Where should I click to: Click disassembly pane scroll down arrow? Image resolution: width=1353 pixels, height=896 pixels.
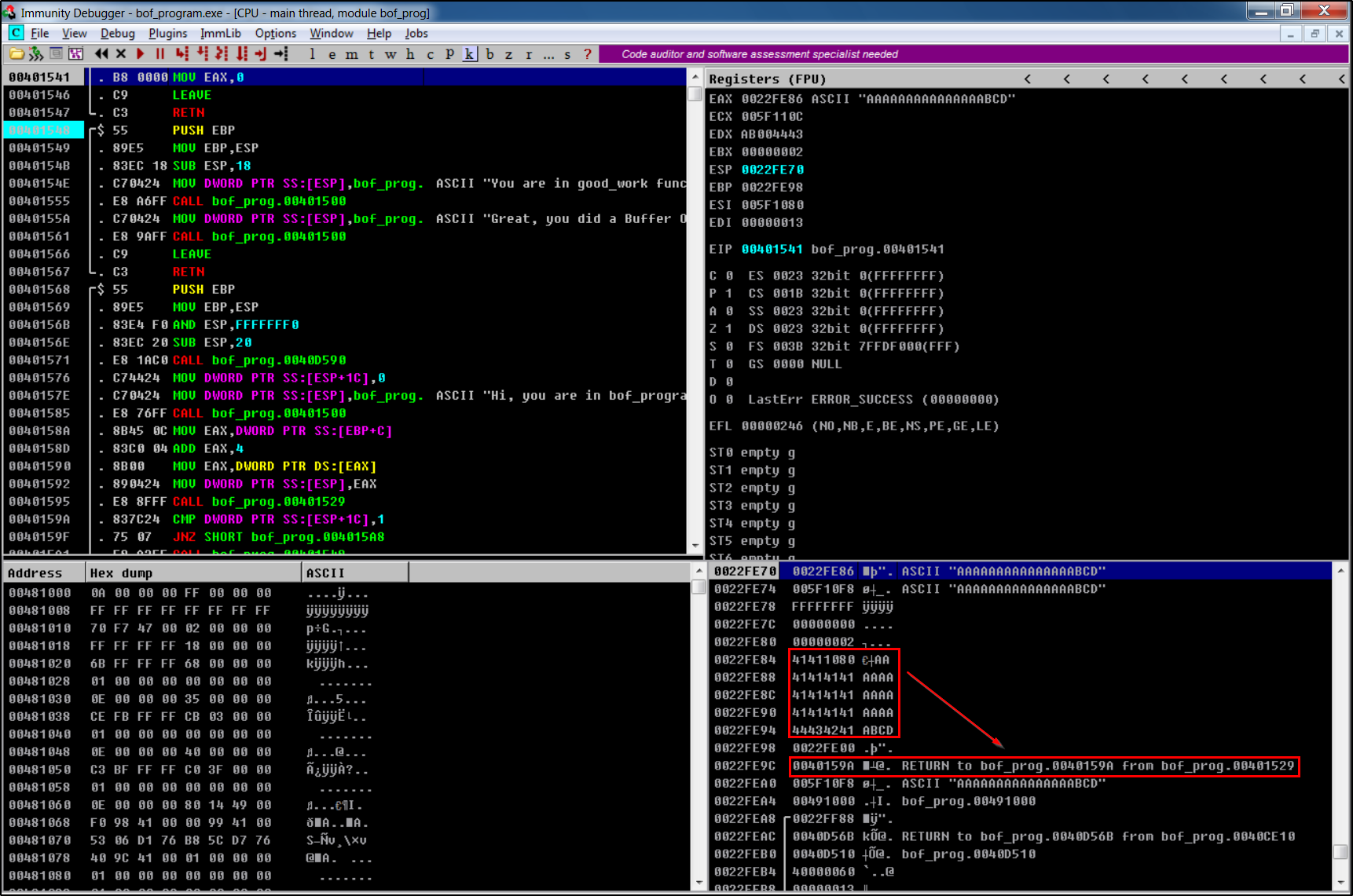pos(695,546)
